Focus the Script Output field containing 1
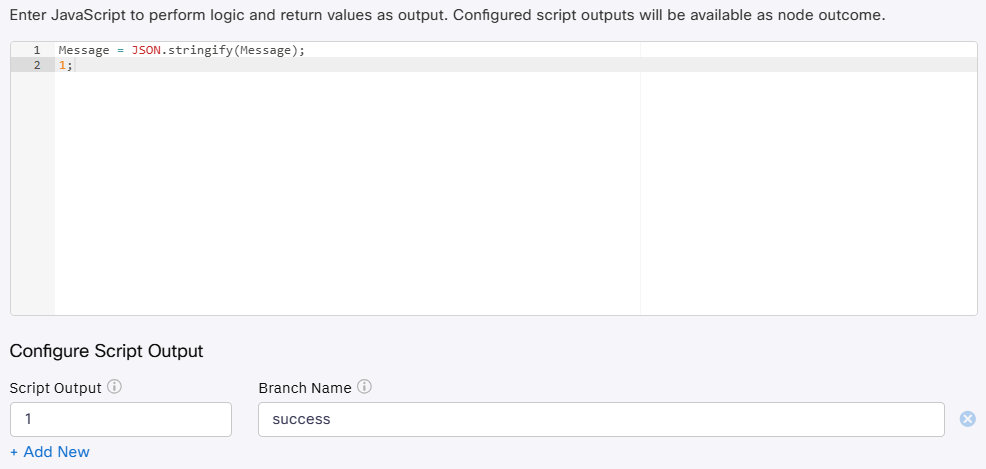Viewport: 986px width, 469px height. 120,419
